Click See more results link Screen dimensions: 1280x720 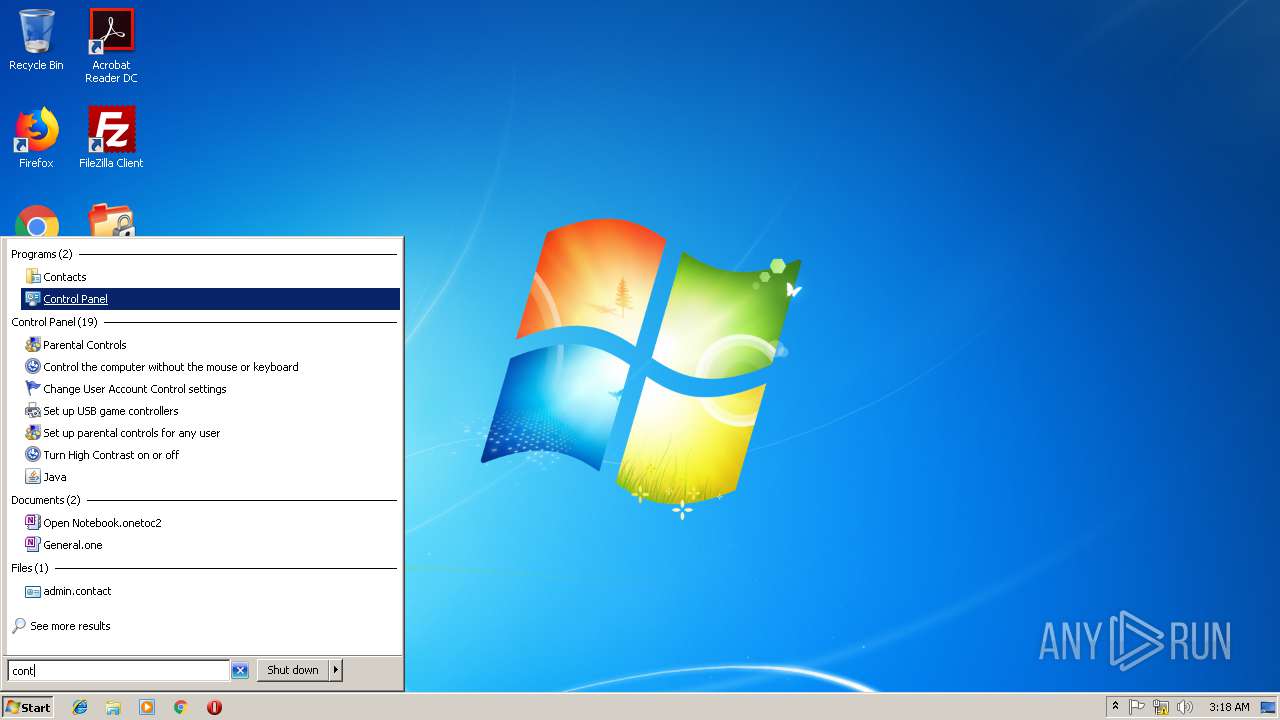pyautogui.click(x=70, y=626)
